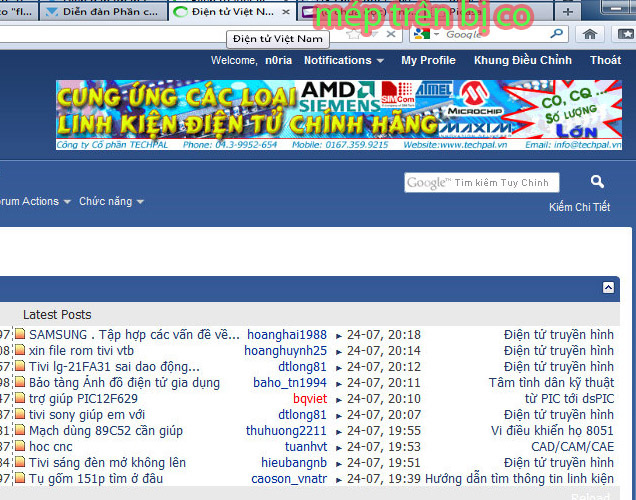Open user thuhuong2211's profile

tap(286, 430)
